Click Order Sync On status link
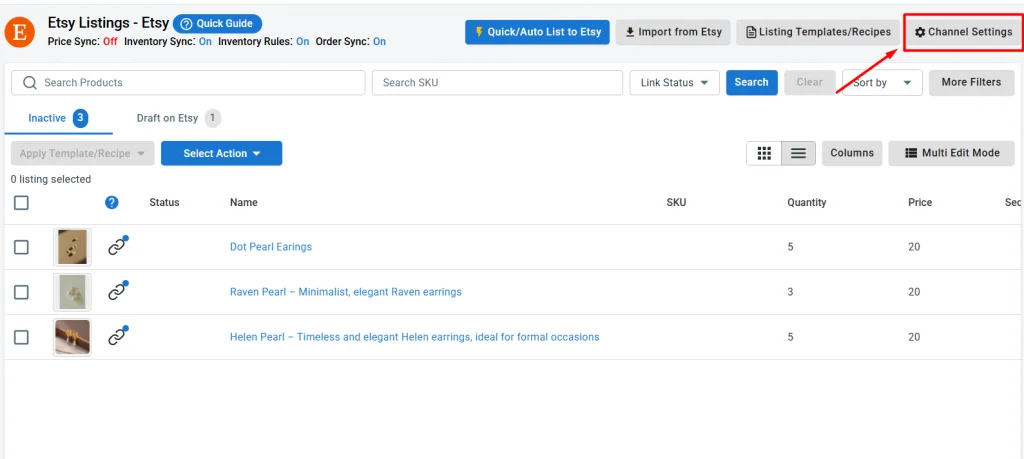This screenshot has height=459, width=1024. point(379,41)
